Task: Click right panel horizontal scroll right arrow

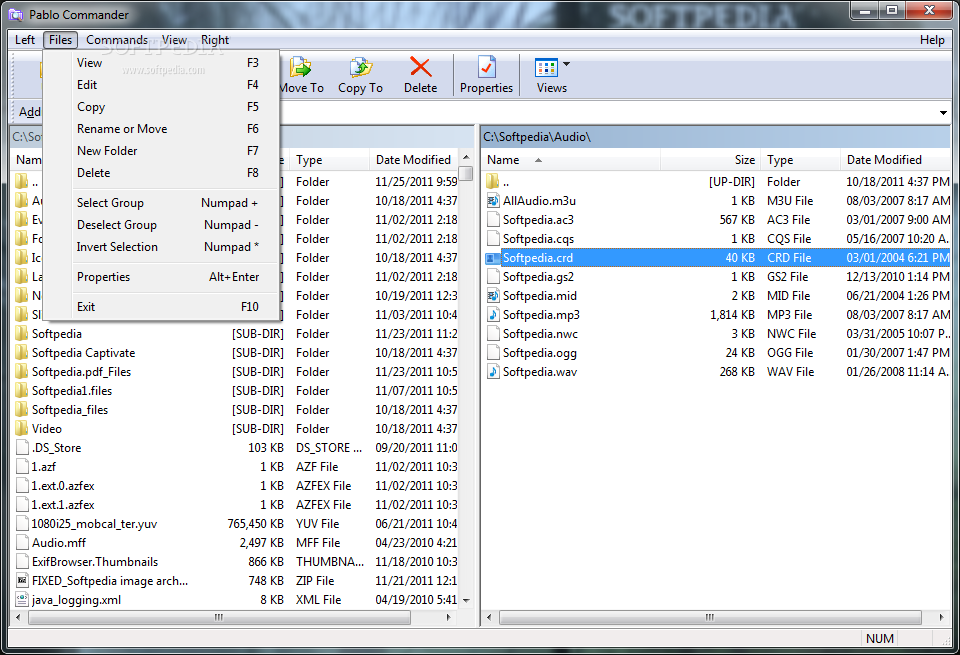Action: click(942, 617)
